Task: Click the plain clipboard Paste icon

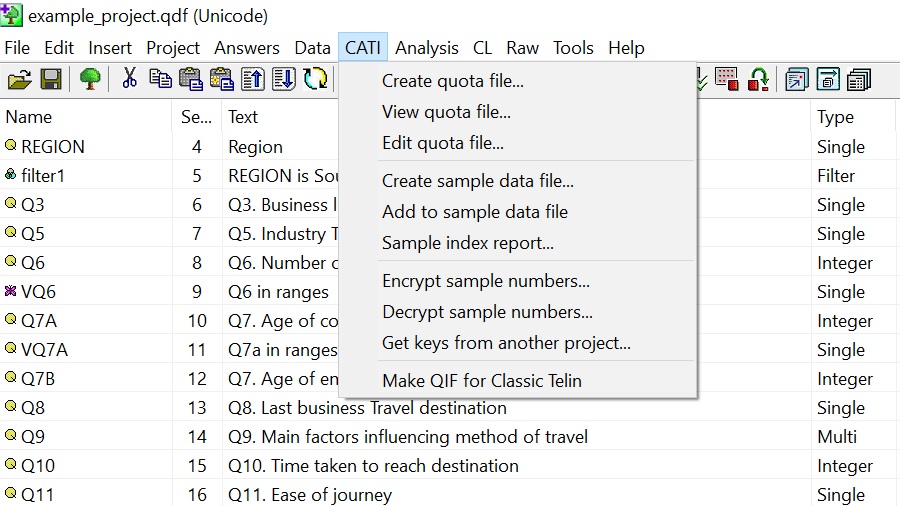Action: click(191, 79)
